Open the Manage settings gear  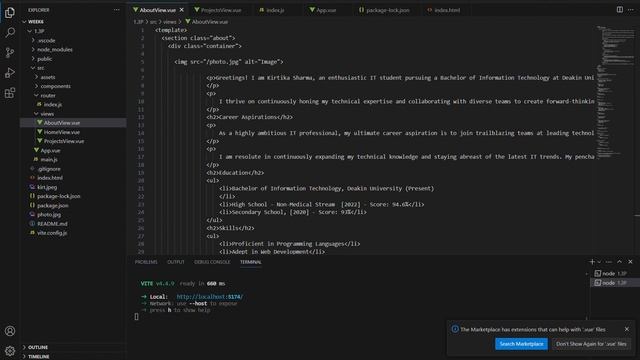10,351
